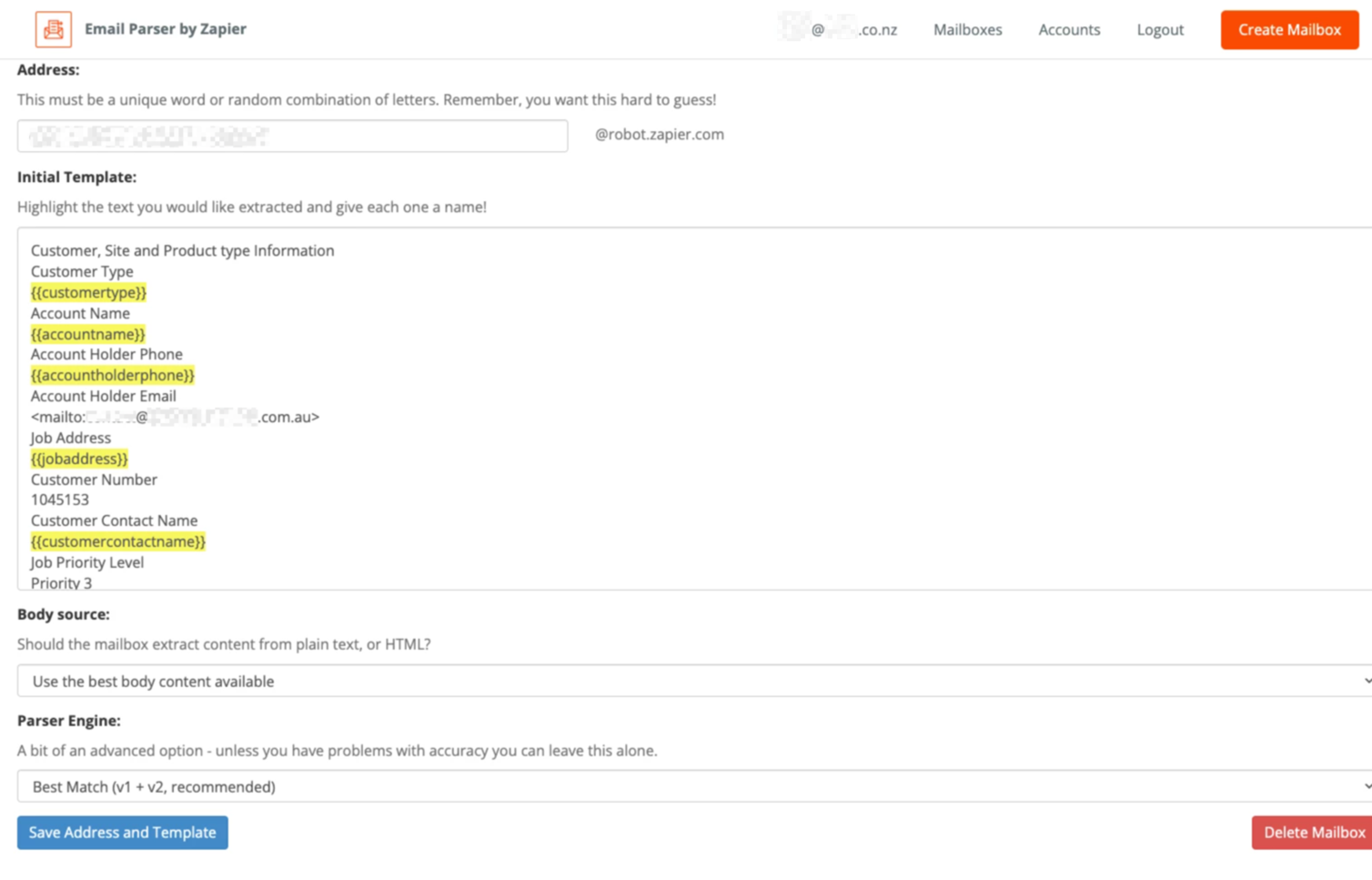This screenshot has height=880, width=1372.
Task: Click the account email in the header
Action: click(x=838, y=30)
